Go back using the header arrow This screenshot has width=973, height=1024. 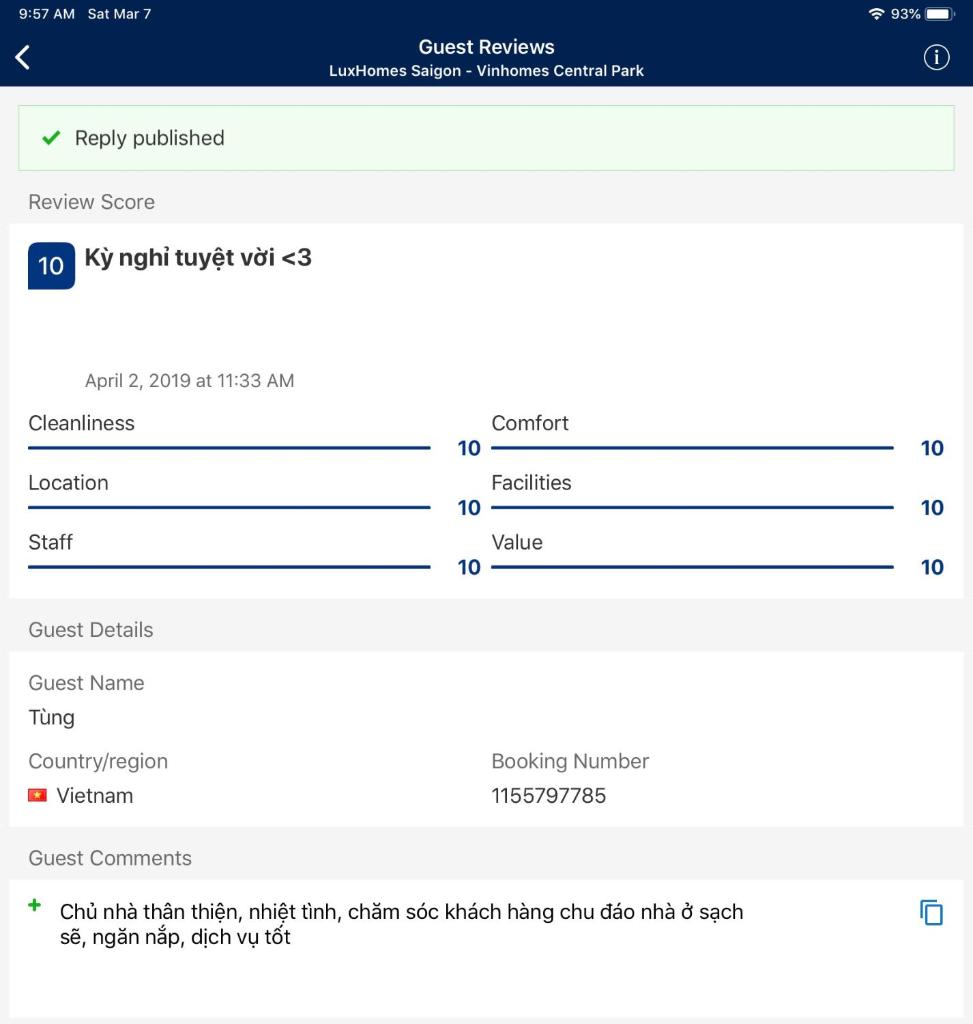tap(23, 57)
